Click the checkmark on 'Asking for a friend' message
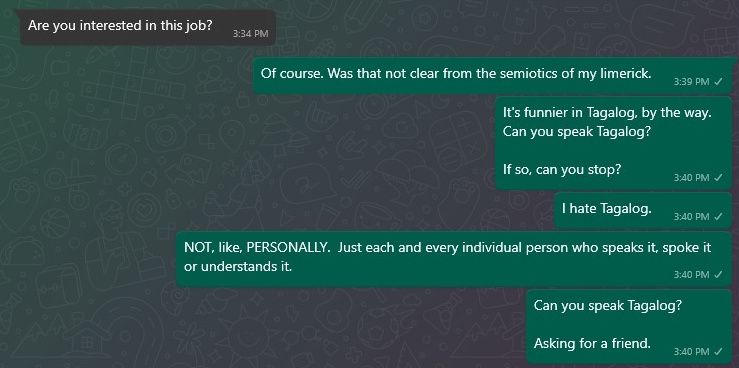 click(718, 352)
